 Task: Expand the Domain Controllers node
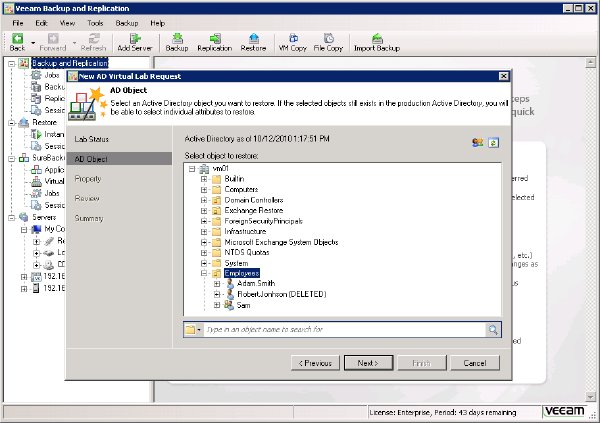[x=204, y=200]
